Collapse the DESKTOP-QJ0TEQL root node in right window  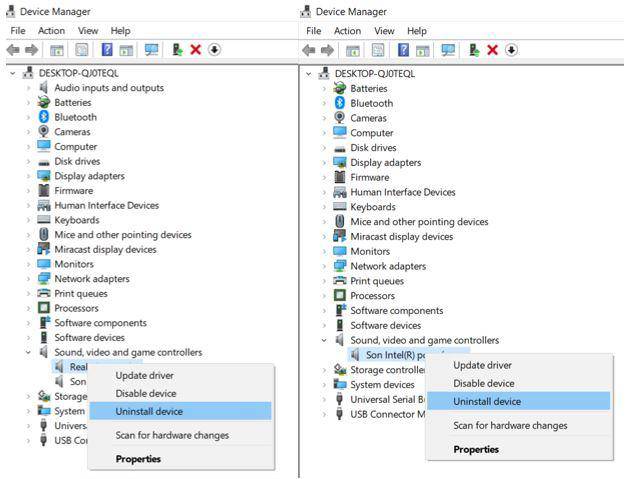[309, 74]
